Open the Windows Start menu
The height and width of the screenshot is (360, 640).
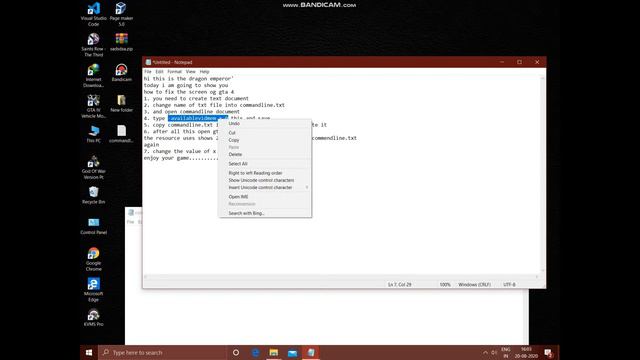coord(89,352)
